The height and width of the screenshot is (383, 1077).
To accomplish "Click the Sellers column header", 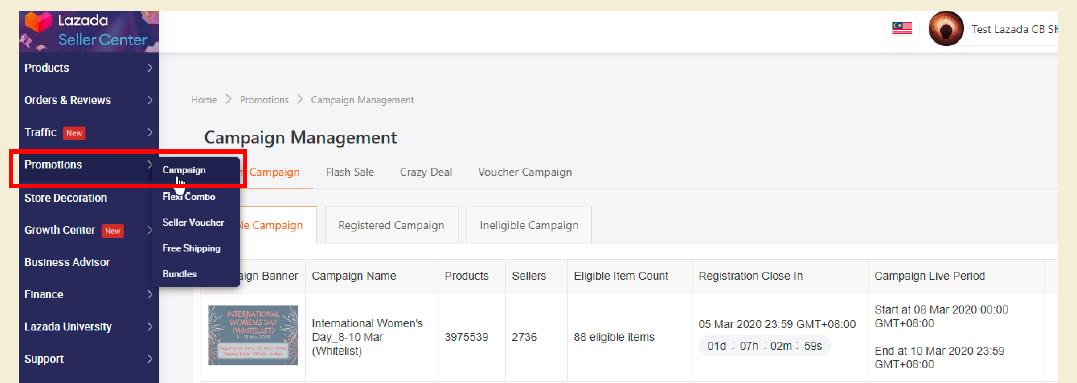I will 529,276.
